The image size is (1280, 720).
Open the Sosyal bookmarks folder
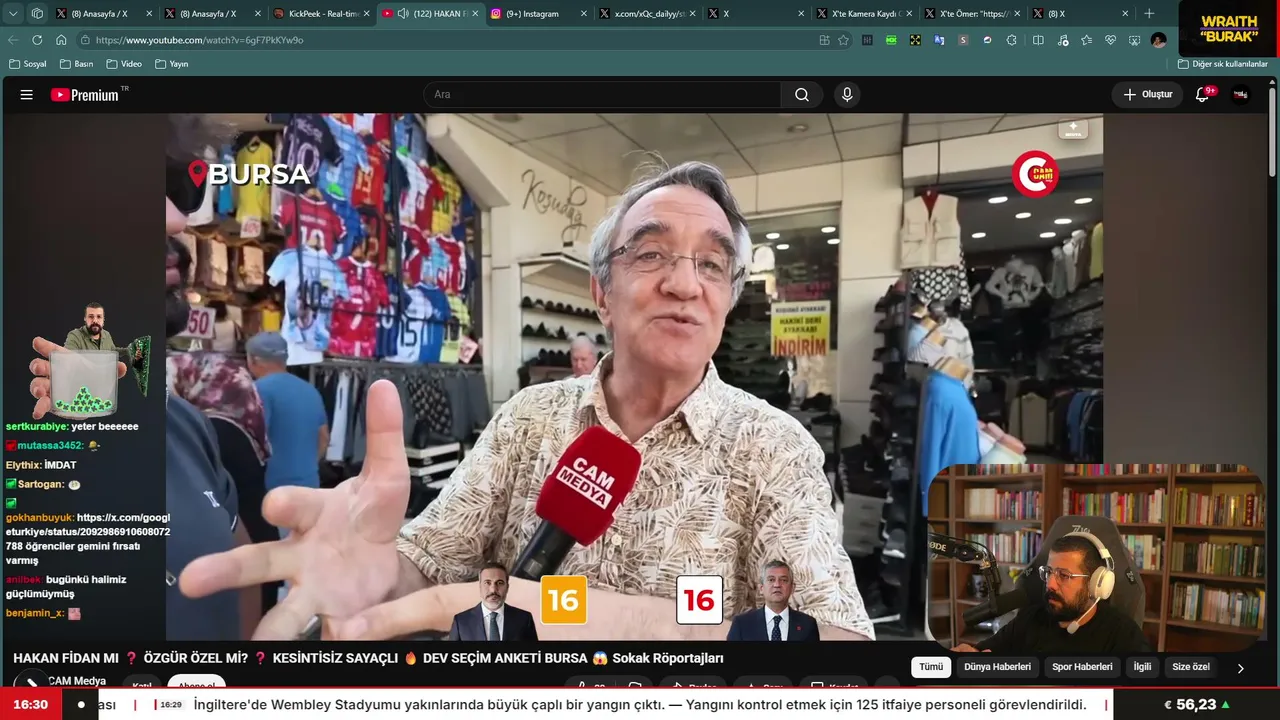(28, 64)
